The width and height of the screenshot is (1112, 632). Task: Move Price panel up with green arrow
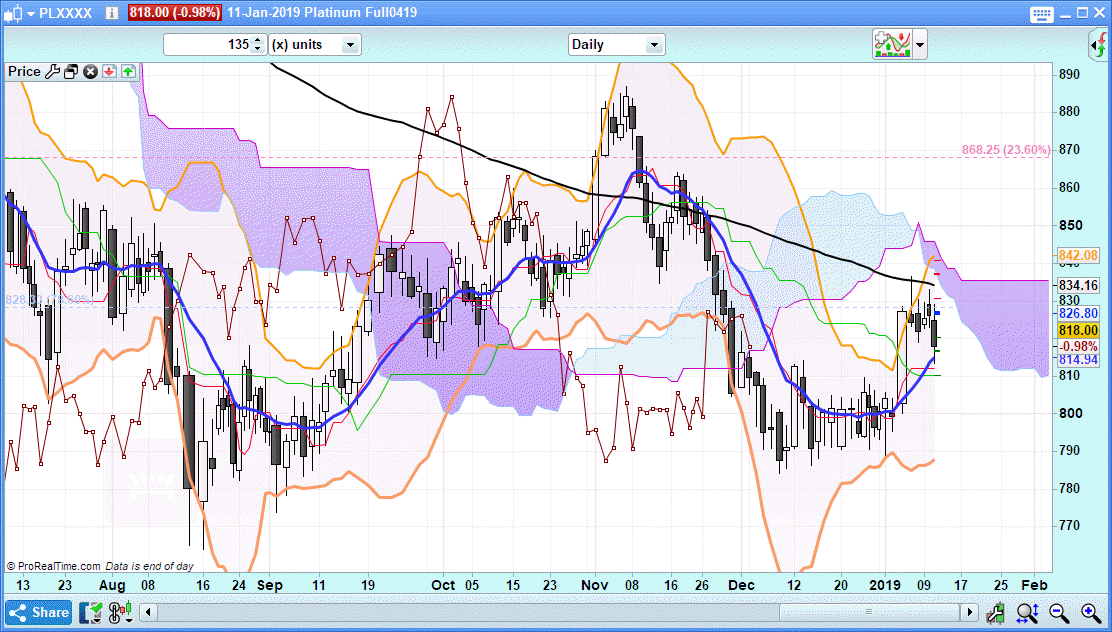128,72
